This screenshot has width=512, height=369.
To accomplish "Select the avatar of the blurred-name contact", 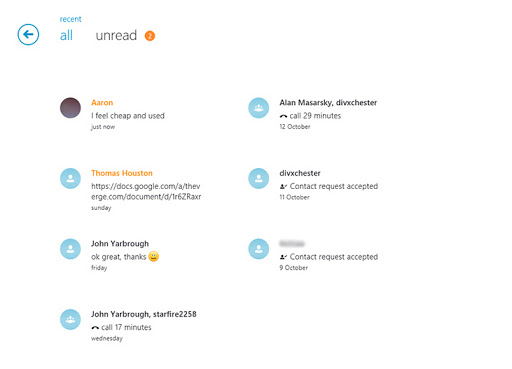I will 259,249.
